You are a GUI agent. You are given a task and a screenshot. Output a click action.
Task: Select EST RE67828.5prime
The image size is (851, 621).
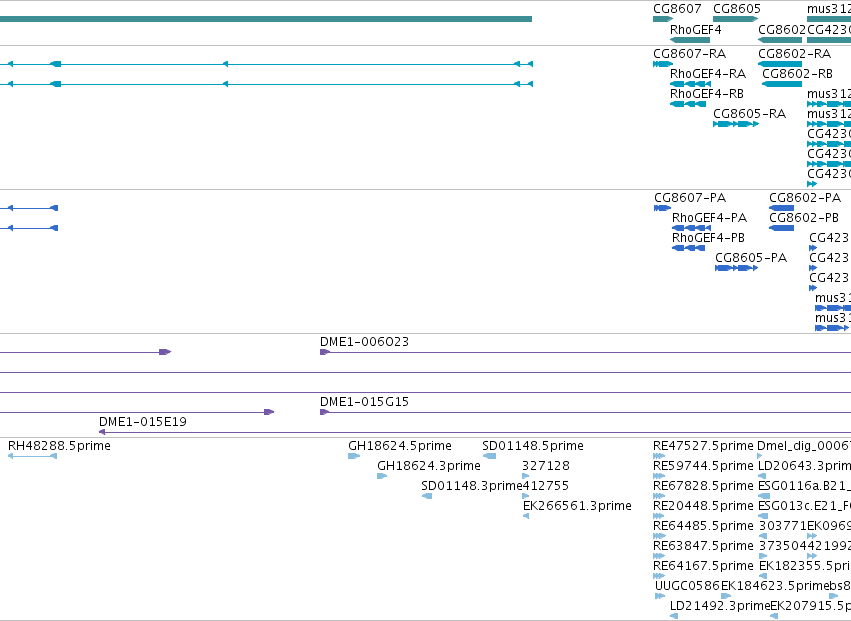coord(703,486)
